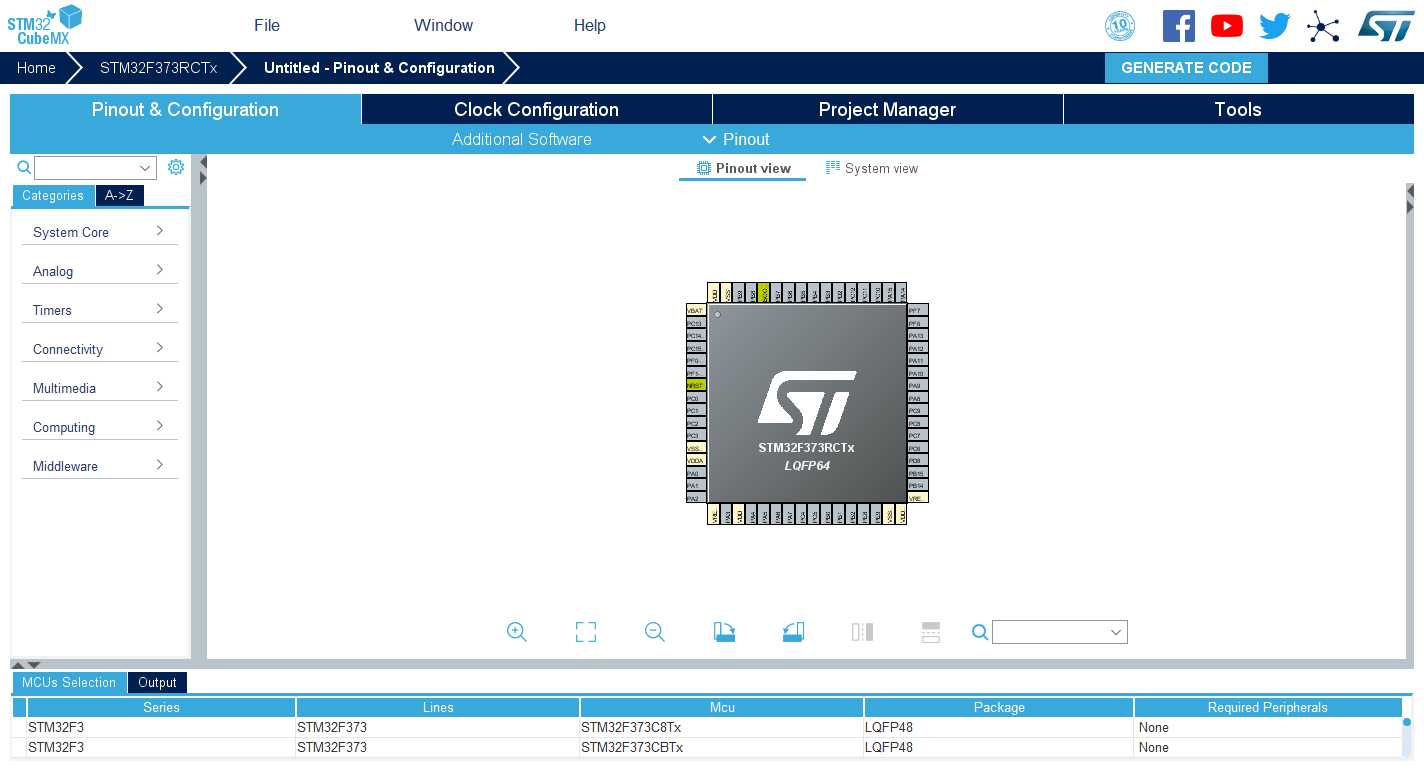Click the ST community network icon
This screenshot has width=1424, height=771.
(1323, 27)
